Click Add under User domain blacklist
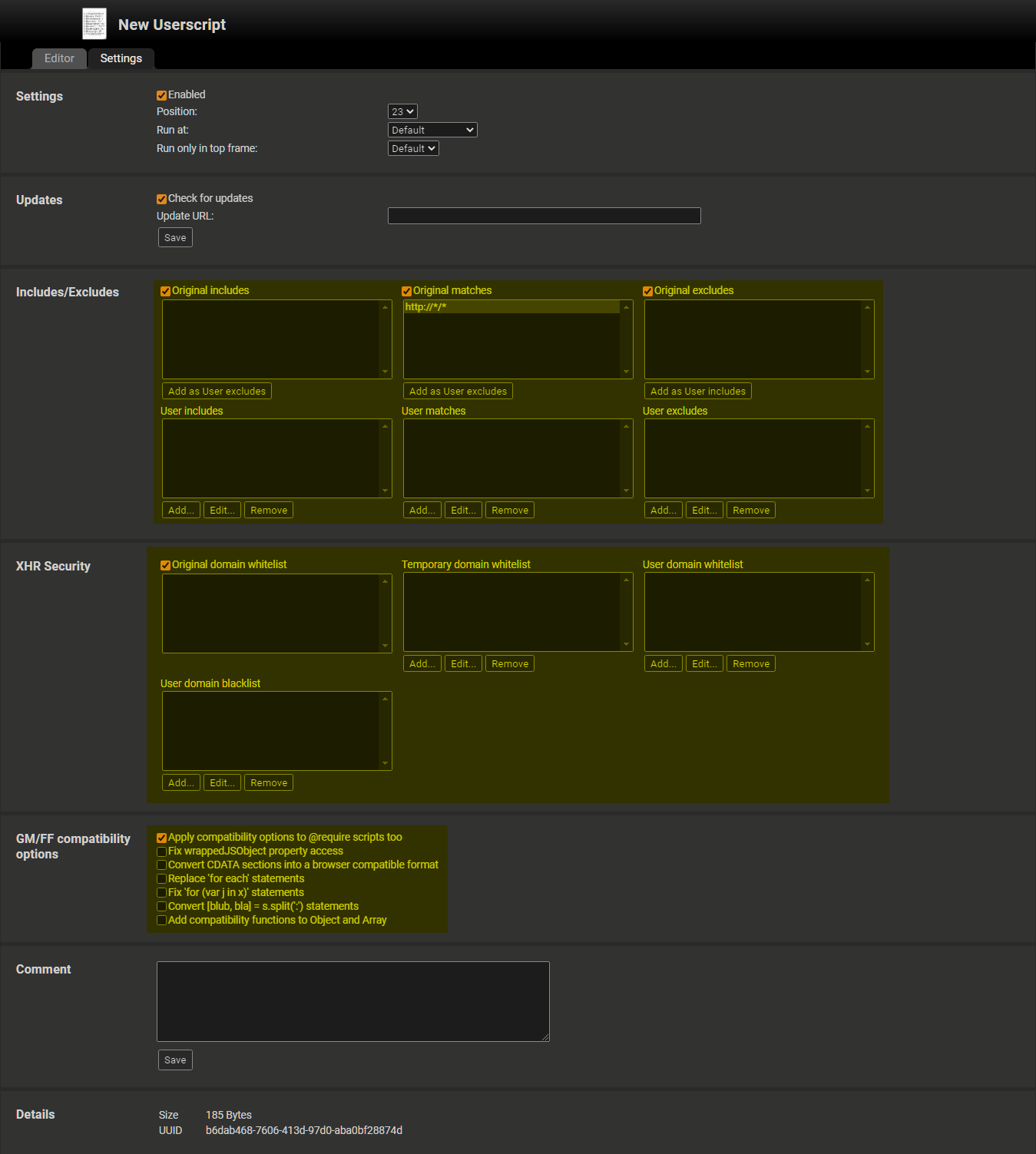Screen dimensions: 1036x1154 (x=180, y=782)
